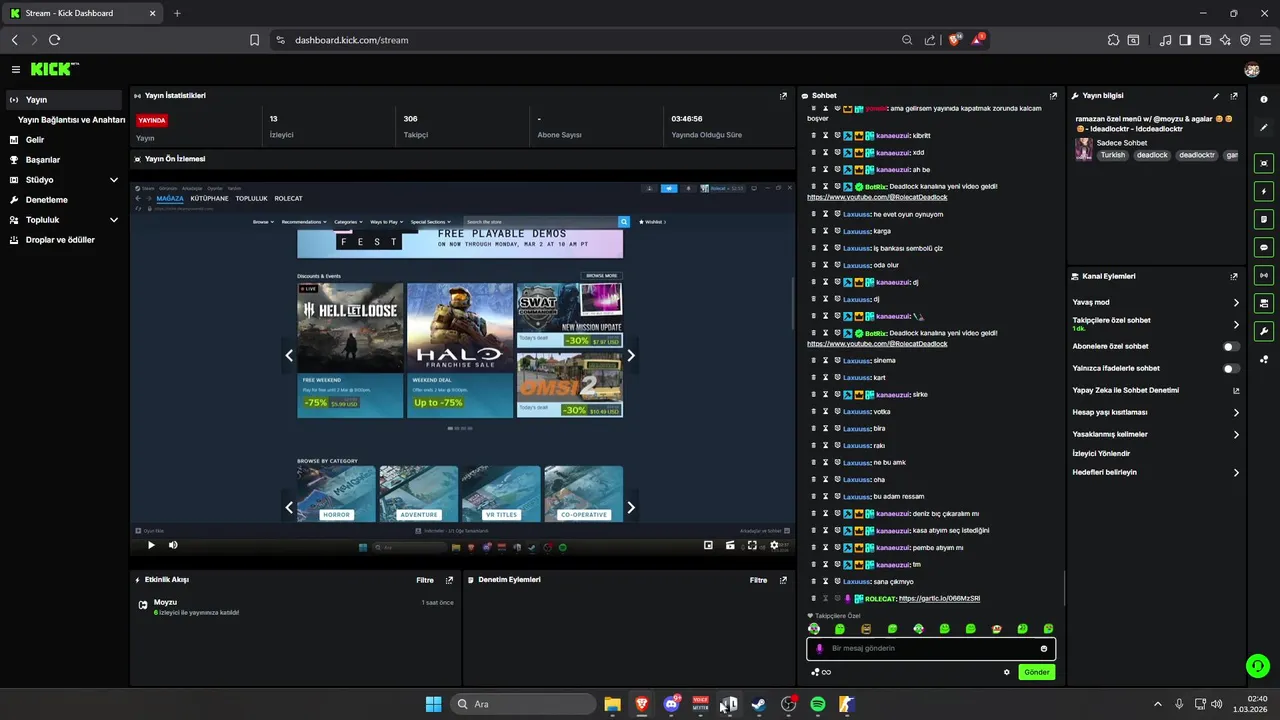The width and height of the screenshot is (1280, 720).
Task: Pop out the Kanal Eylemleri panel
Action: (x=1234, y=276)
